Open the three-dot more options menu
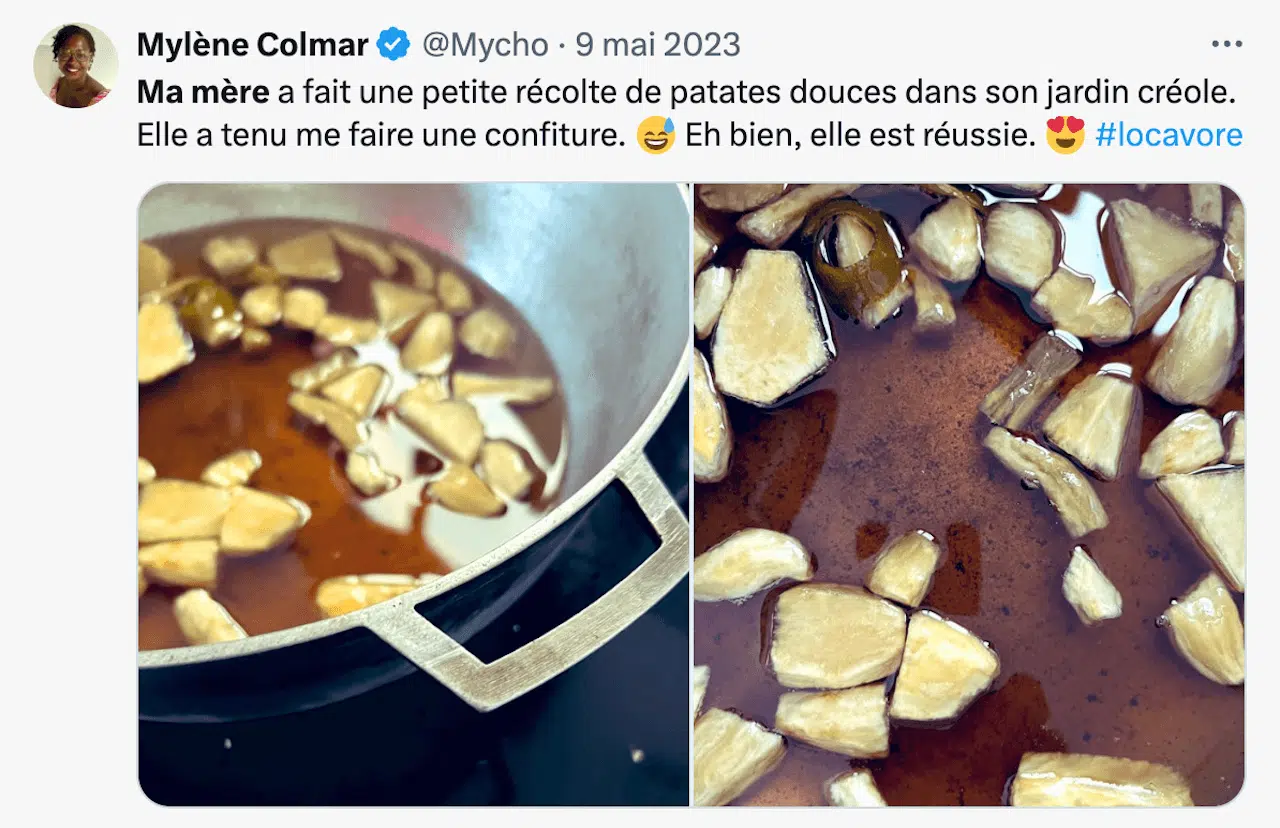 pyautogui.click(x=1226, y=45)
